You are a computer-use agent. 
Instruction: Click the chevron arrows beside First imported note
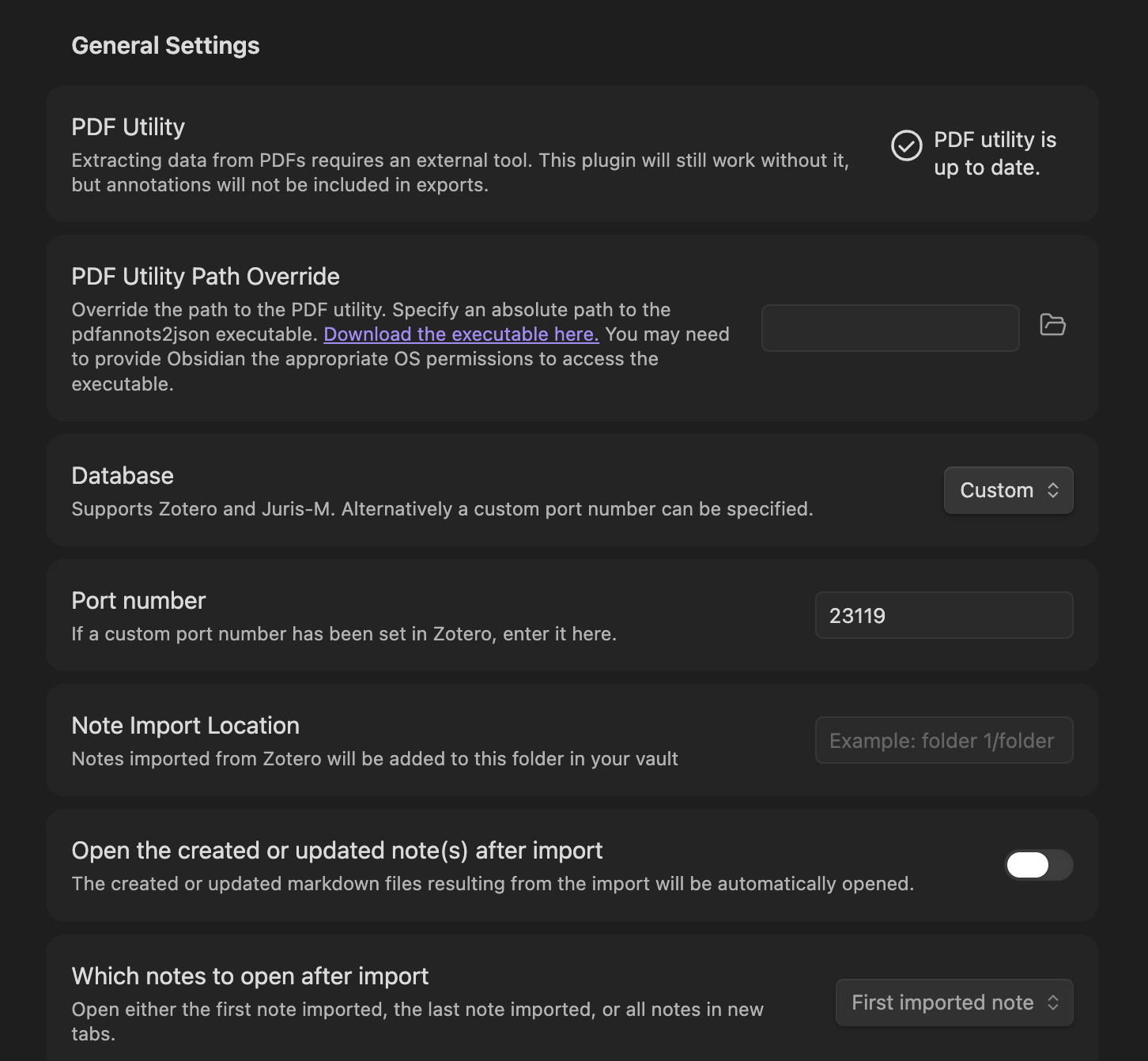tap(1053, 1002)
